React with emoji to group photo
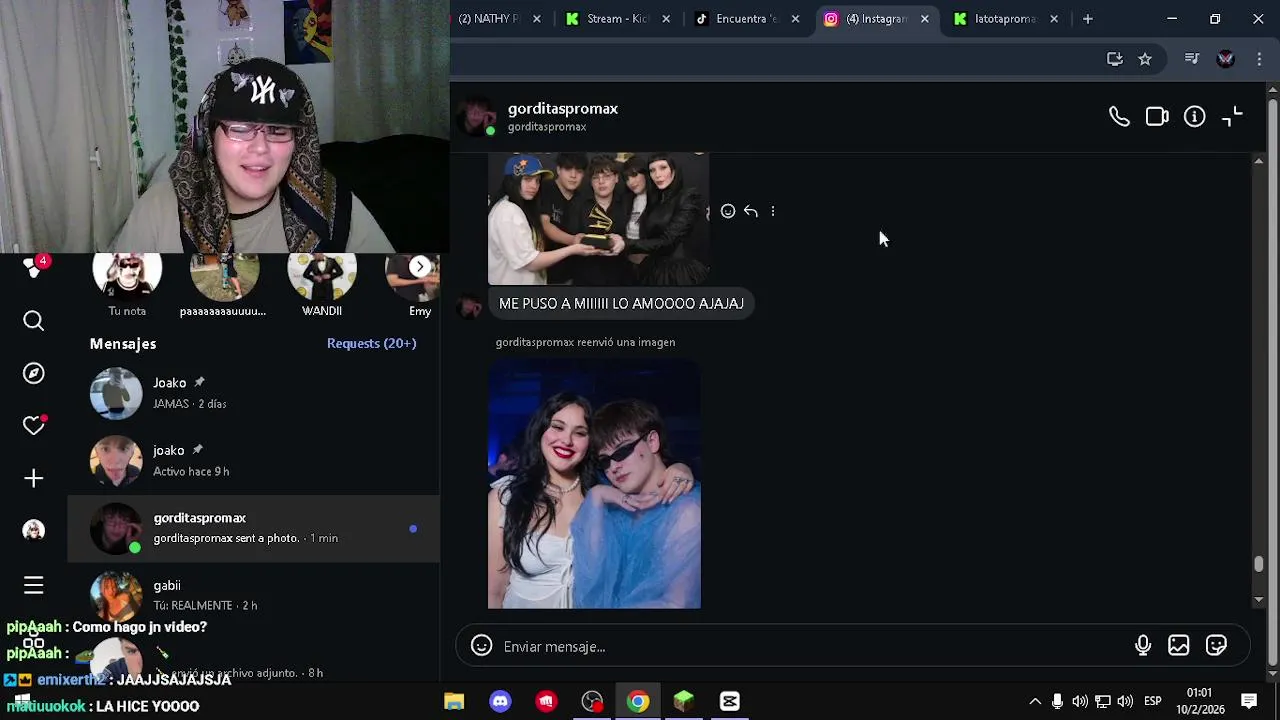1280x720 pixels. [728, 211]
